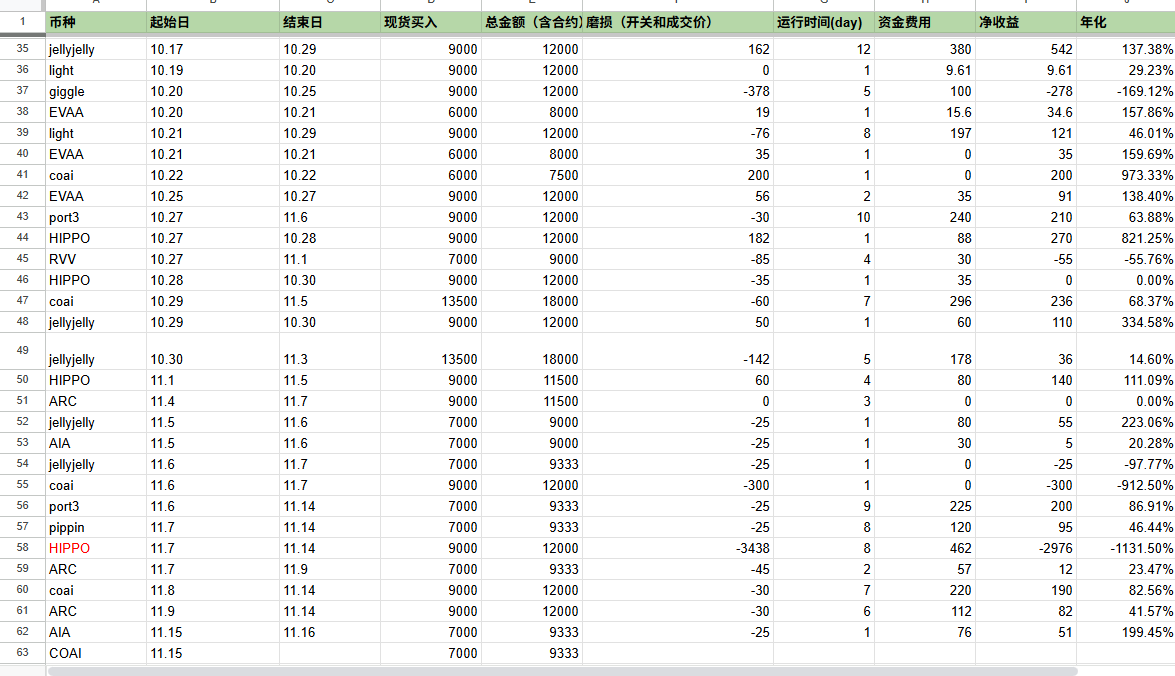
Task: Select the 9.61 funding fee cell in row 36
Action: (925, 70)
